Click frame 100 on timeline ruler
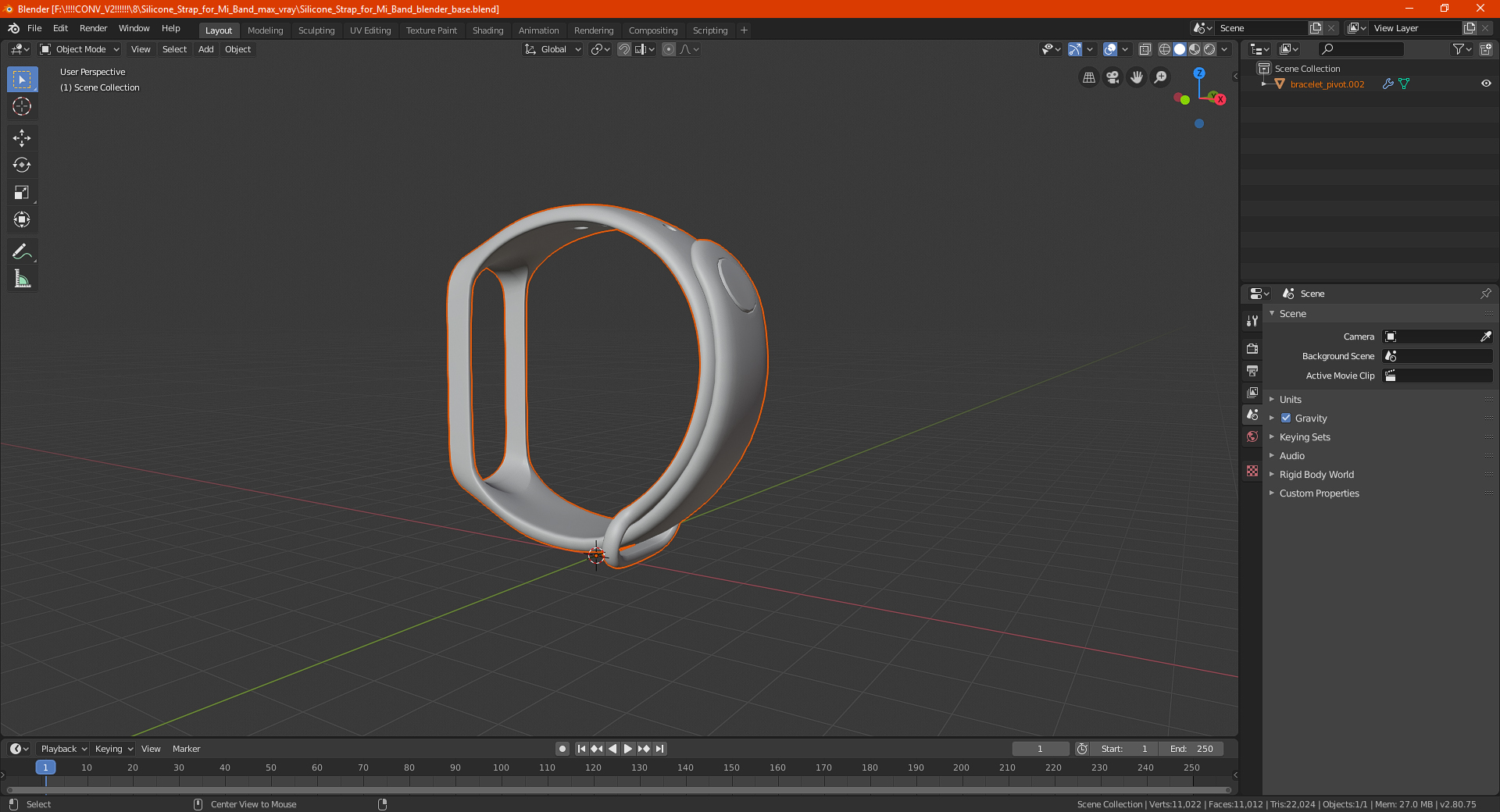The image size is (1500, 812). coord(501,767)
